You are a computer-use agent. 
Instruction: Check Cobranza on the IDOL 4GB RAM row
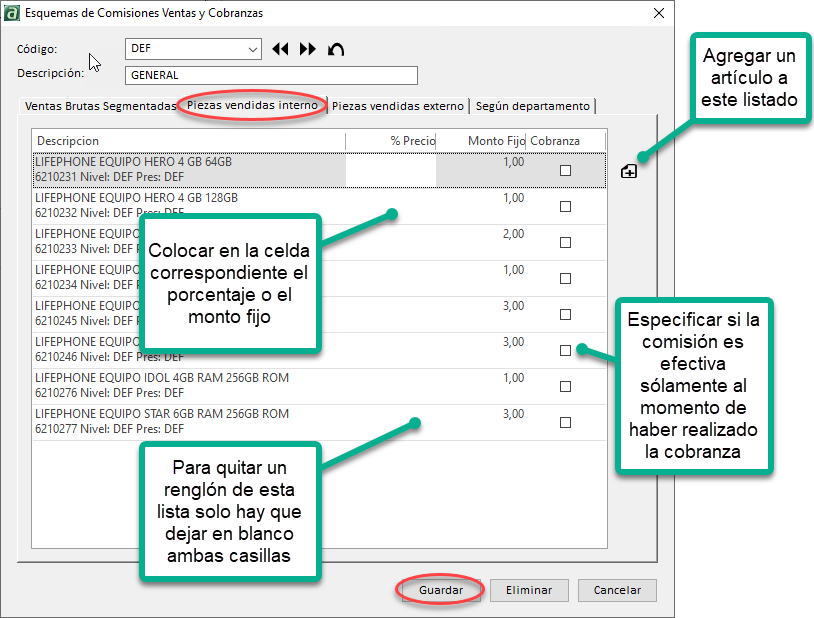tap(566, 386)
